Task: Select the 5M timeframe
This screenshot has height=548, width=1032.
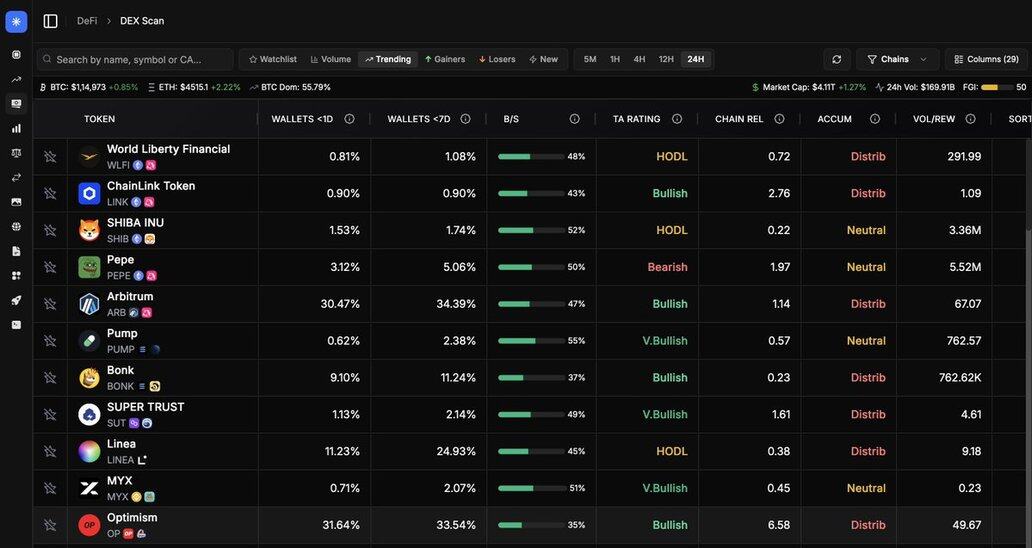Action: pos(590,59)
